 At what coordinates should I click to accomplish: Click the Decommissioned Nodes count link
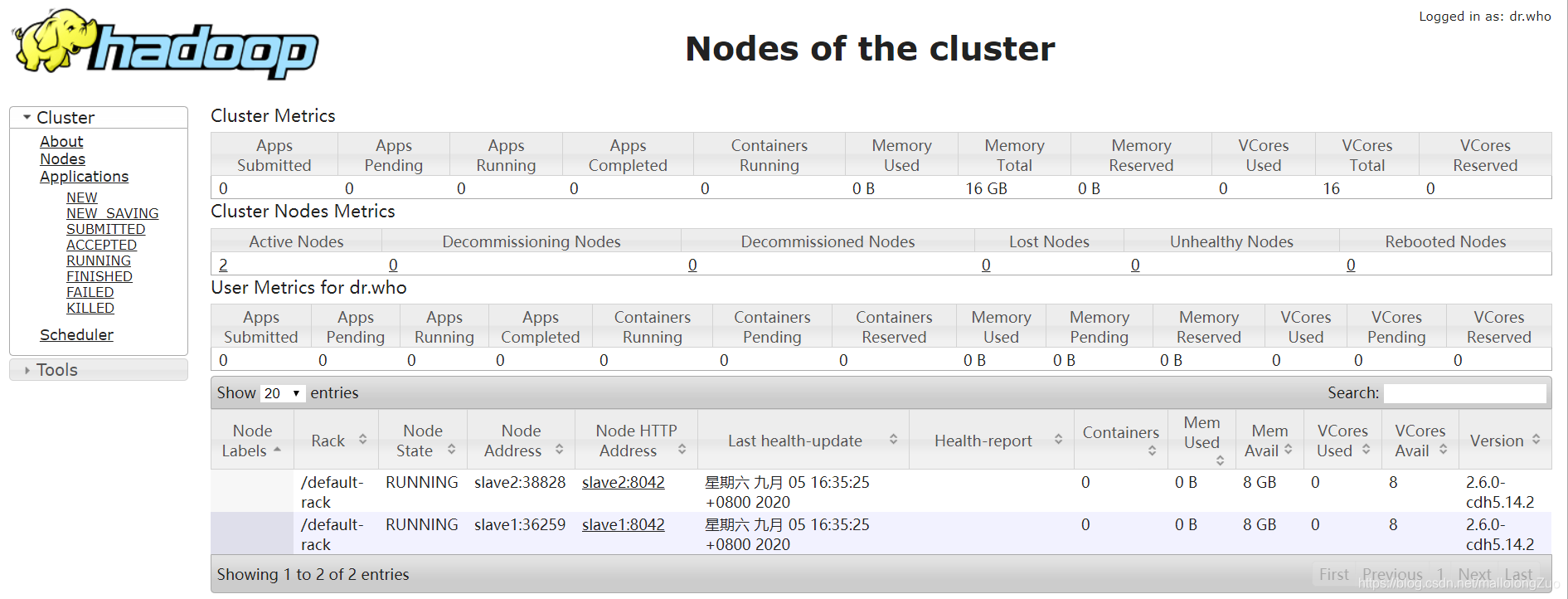[692, 265]
